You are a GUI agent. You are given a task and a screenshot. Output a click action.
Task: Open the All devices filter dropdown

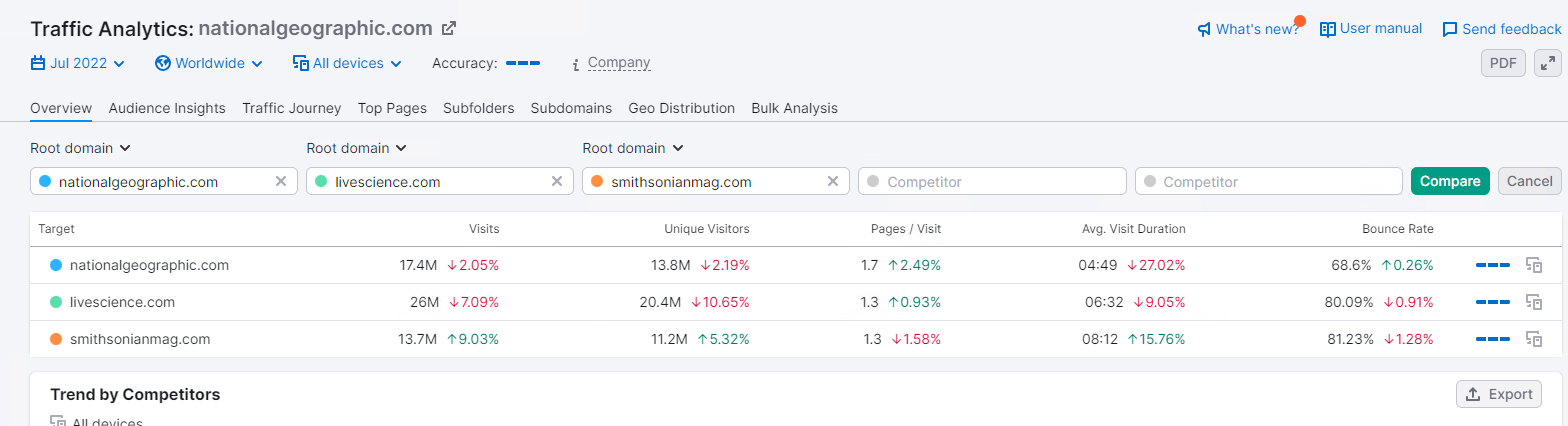coord(347,63)
